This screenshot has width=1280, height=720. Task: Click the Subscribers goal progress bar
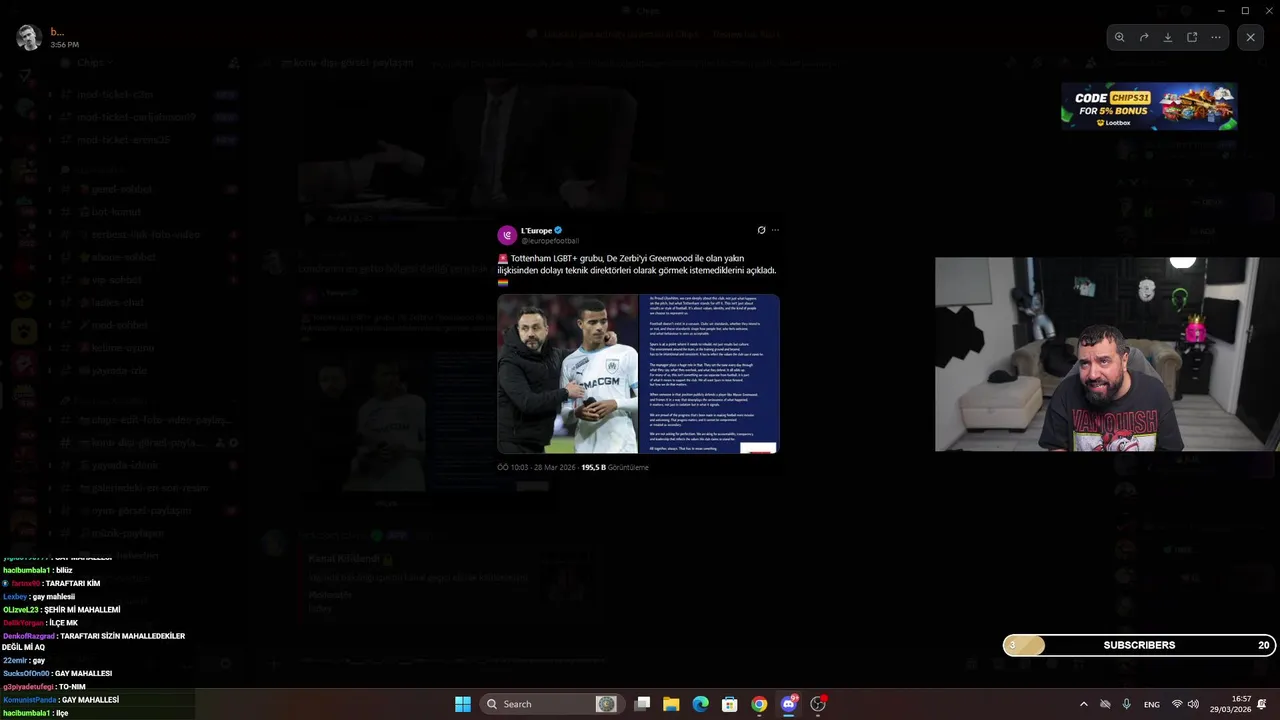point(1139,645)
